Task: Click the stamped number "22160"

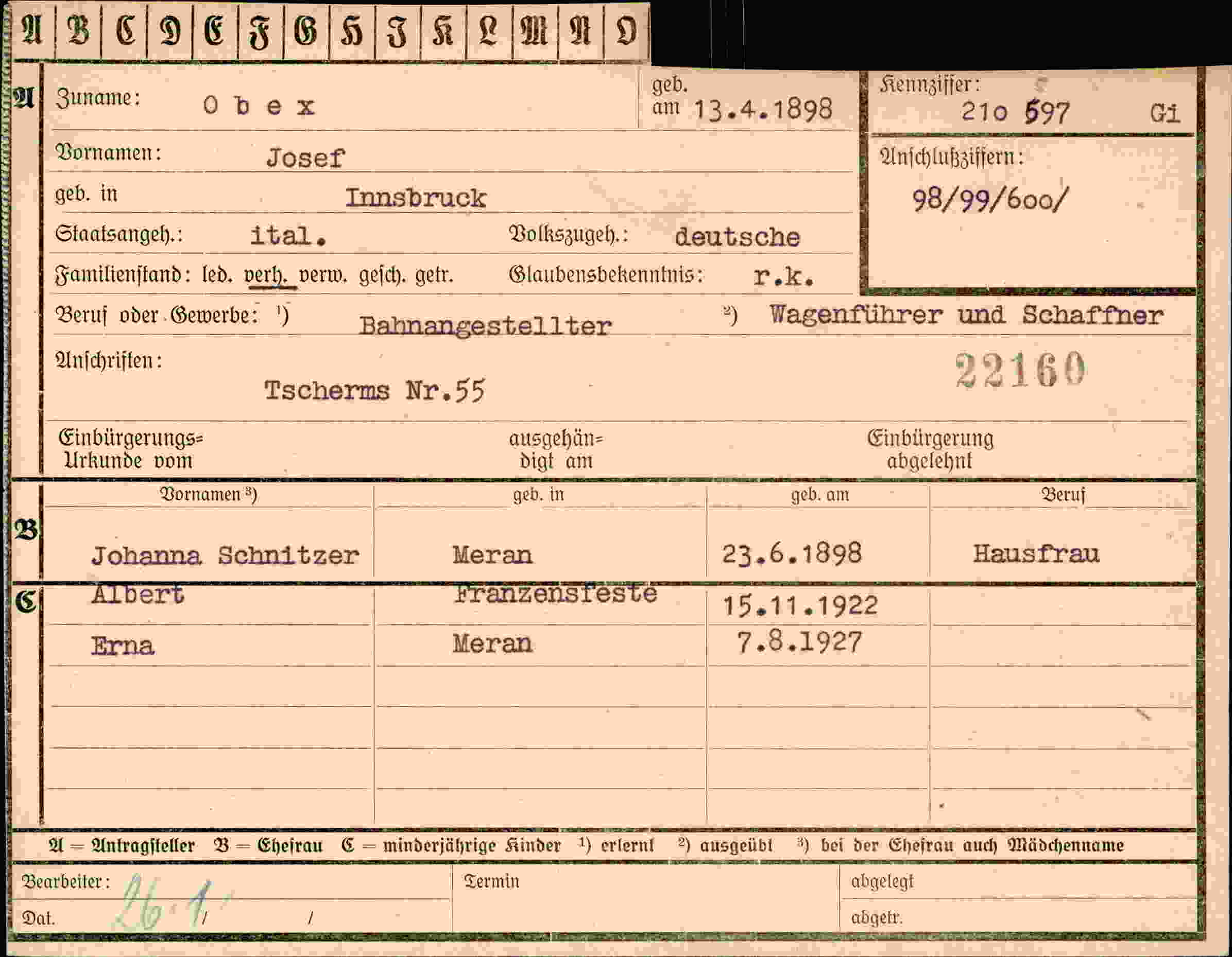Action: tap(1020, 370)
